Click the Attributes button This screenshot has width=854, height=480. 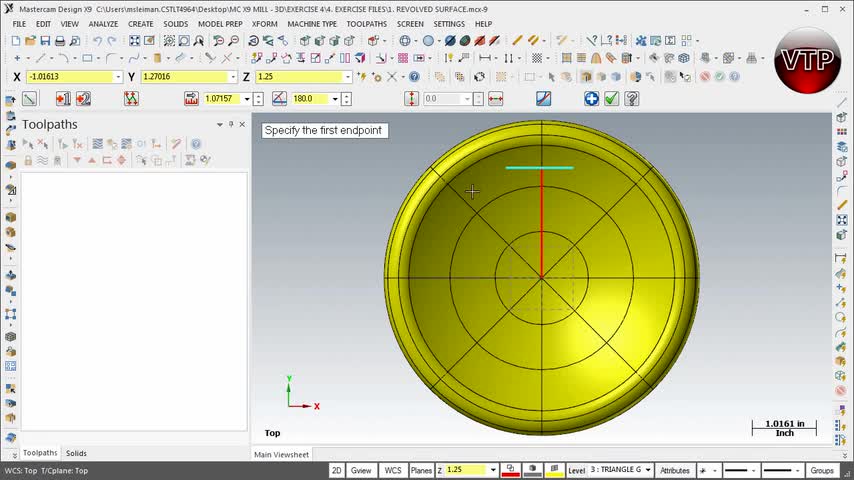tap(675, 470)
